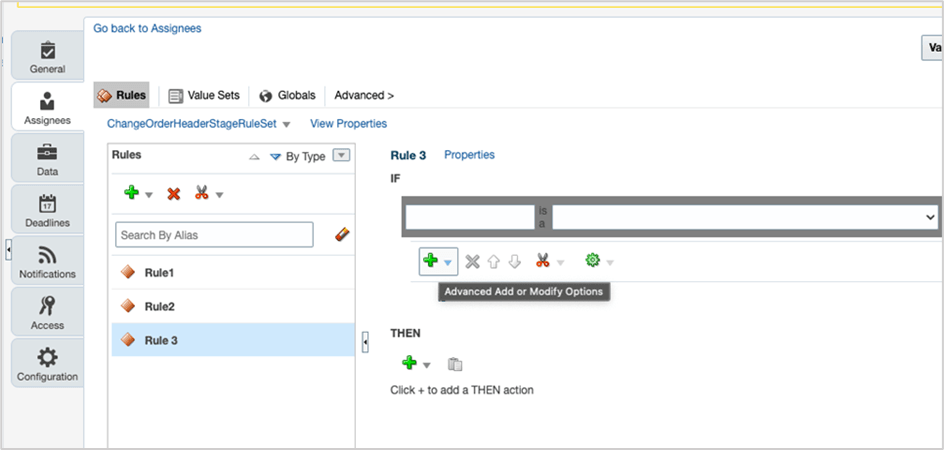This screenshot has width=944, height=450.
Task: Click the scissors cut icon in Rules list toolbar
Action: (202, 193)
